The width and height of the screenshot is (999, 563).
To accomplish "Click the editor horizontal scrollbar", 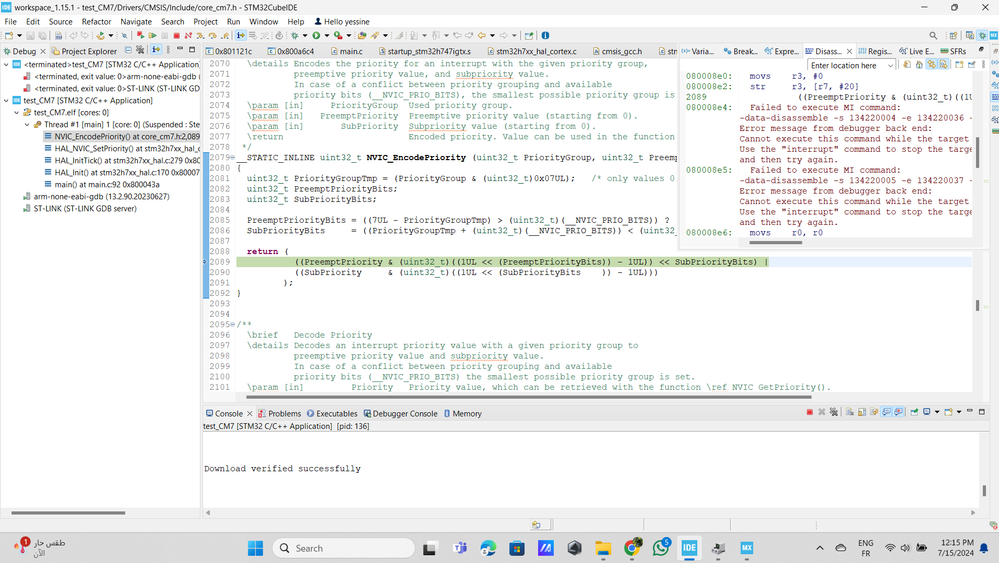I will 529,397.
